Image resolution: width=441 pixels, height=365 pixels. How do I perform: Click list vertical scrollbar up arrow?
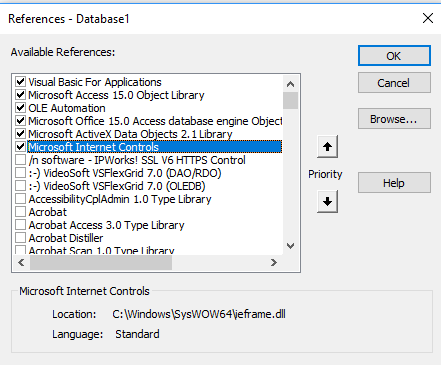click(x=290, y=84)
